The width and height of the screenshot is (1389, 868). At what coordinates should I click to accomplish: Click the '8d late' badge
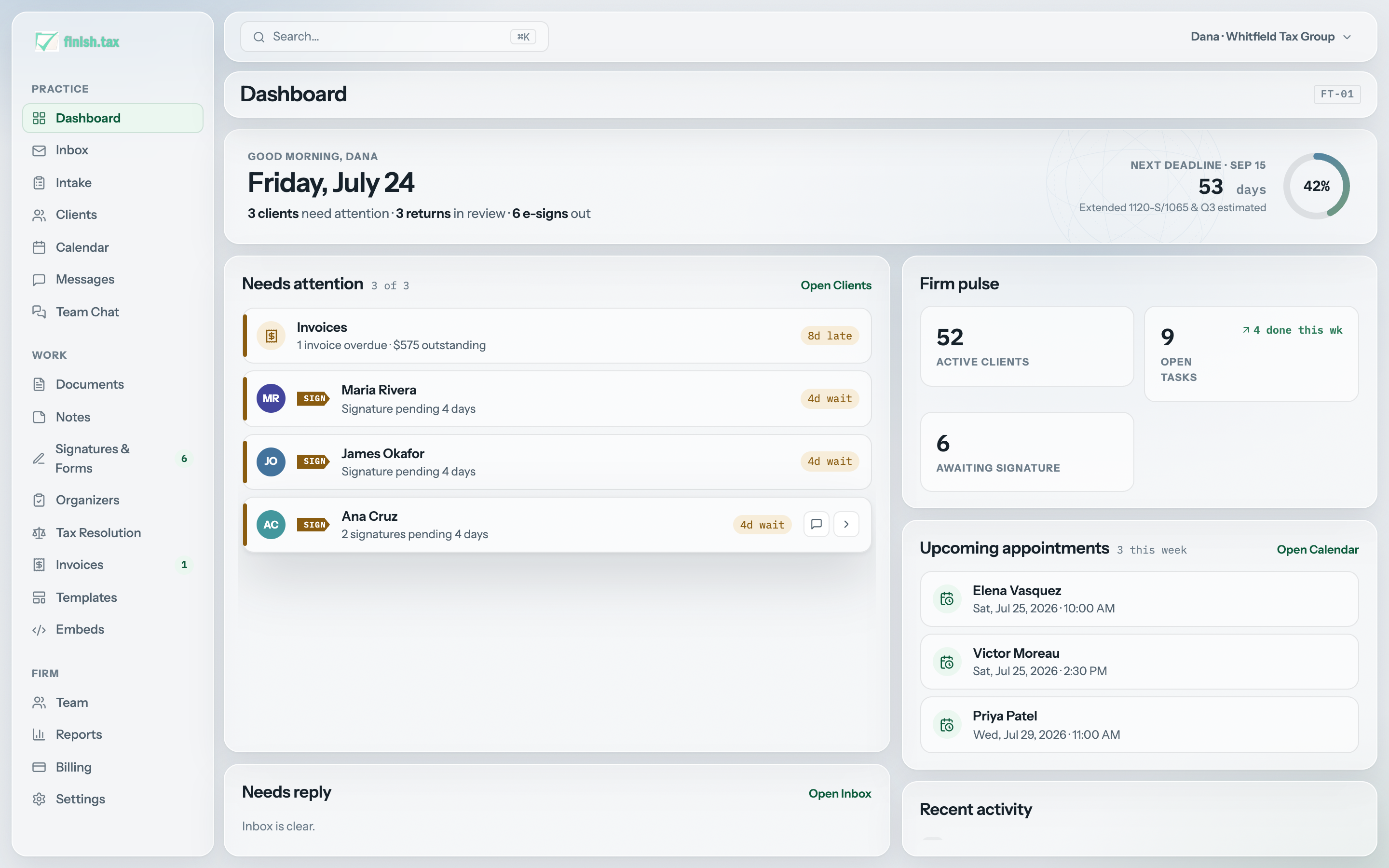coord(830,336)
